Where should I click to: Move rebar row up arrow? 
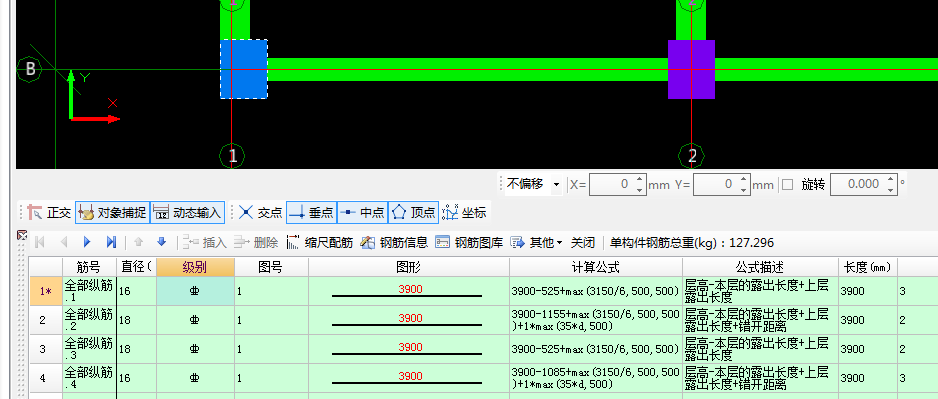click(139, 242)
